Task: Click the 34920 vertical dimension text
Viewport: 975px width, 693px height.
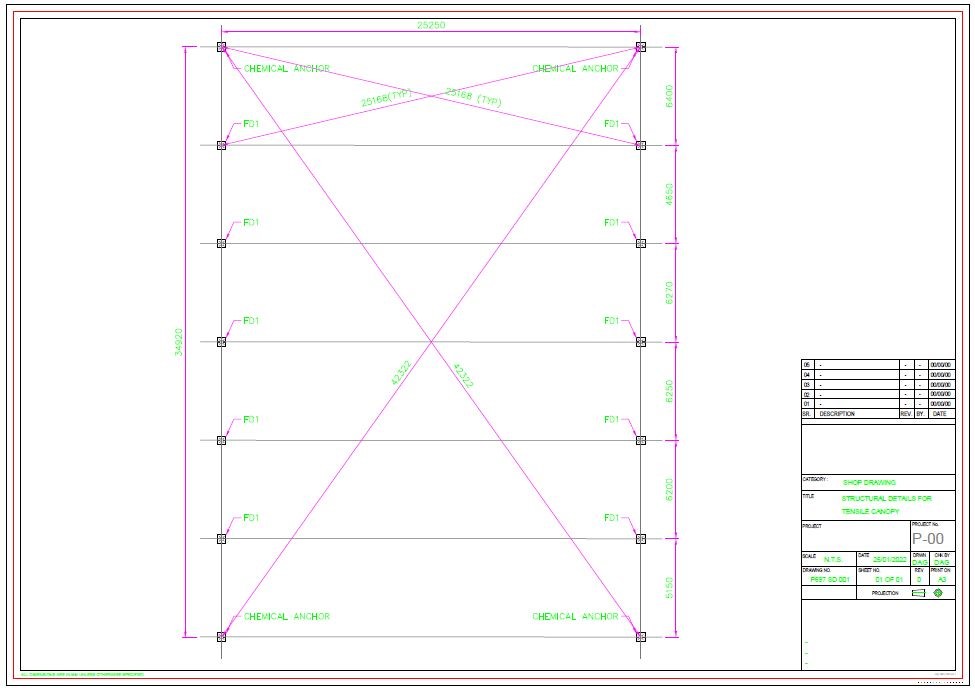Action: [179, 341]
